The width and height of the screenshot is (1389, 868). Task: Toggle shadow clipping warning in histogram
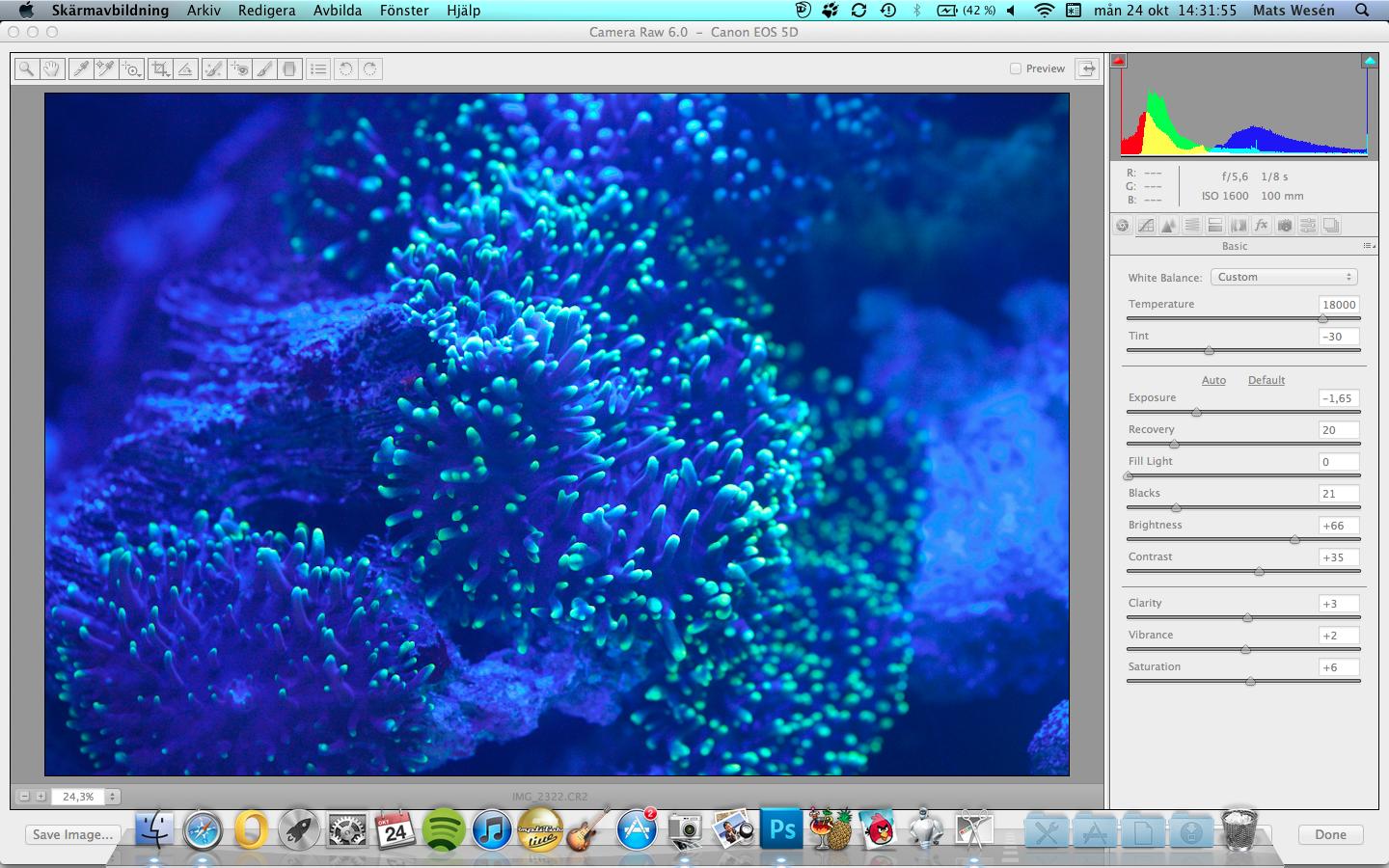coord(1119,61)
